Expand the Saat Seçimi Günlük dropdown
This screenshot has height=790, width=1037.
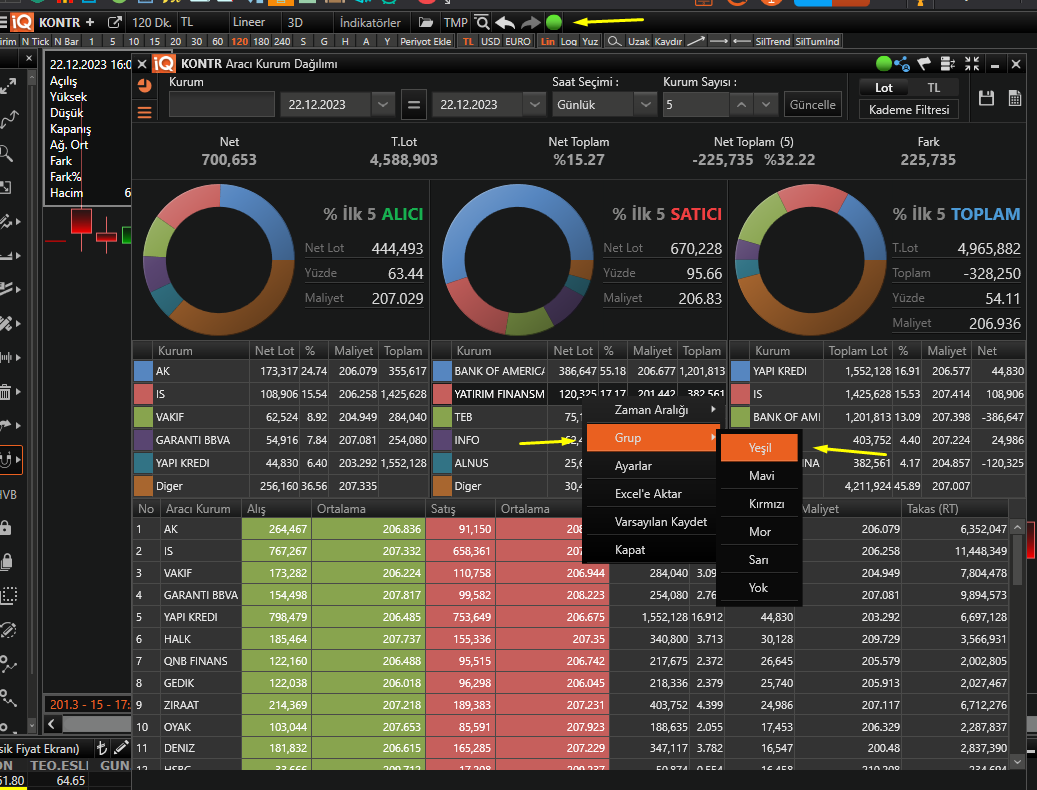tap(646, 104)
